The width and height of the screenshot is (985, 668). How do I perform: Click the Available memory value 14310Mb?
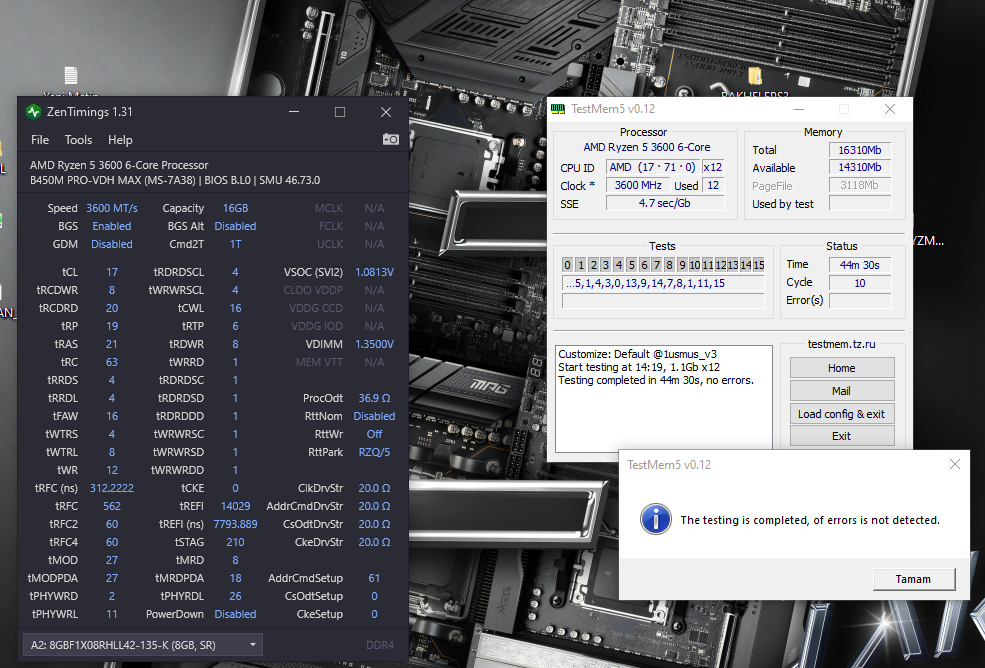859,167
